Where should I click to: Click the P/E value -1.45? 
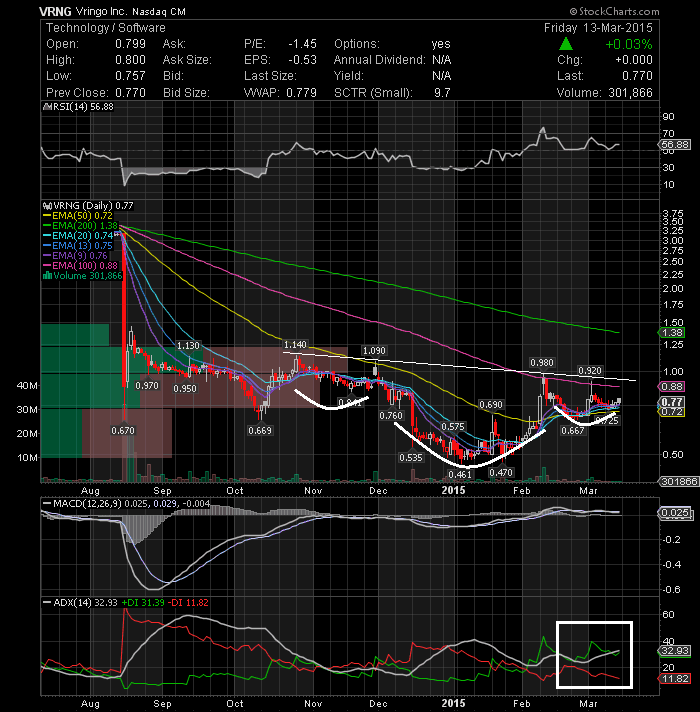pyautogui.click(x=302, y=44)
